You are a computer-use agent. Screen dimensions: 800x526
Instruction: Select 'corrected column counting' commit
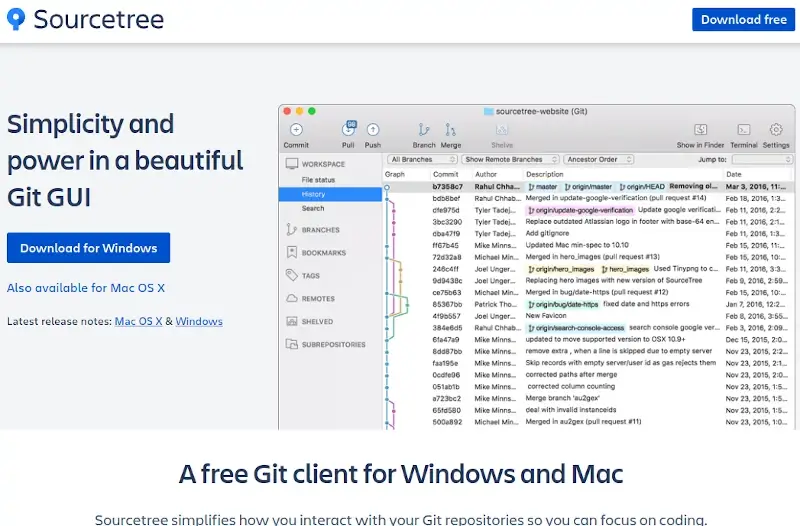click(x=588, y=386)
